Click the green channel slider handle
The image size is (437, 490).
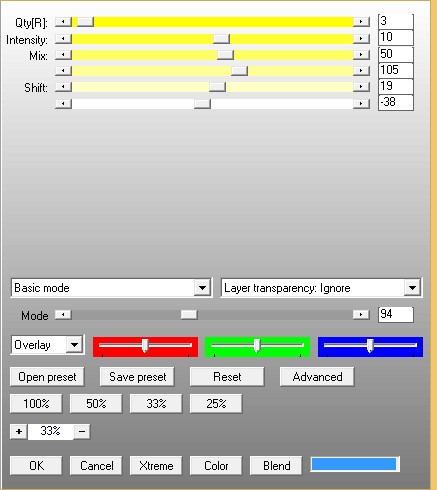pos(257,346)
